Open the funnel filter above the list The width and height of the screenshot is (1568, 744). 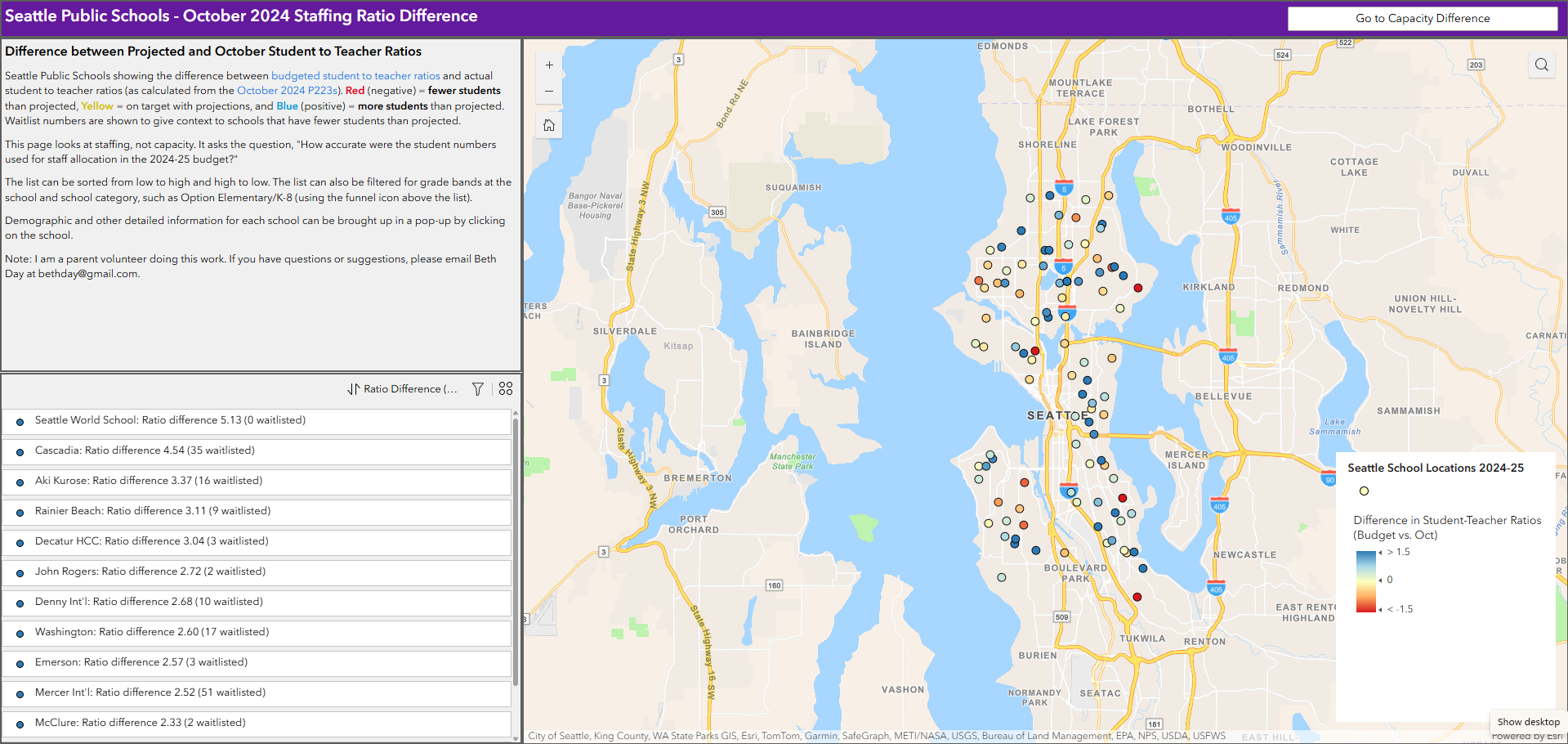pos(478,389)
